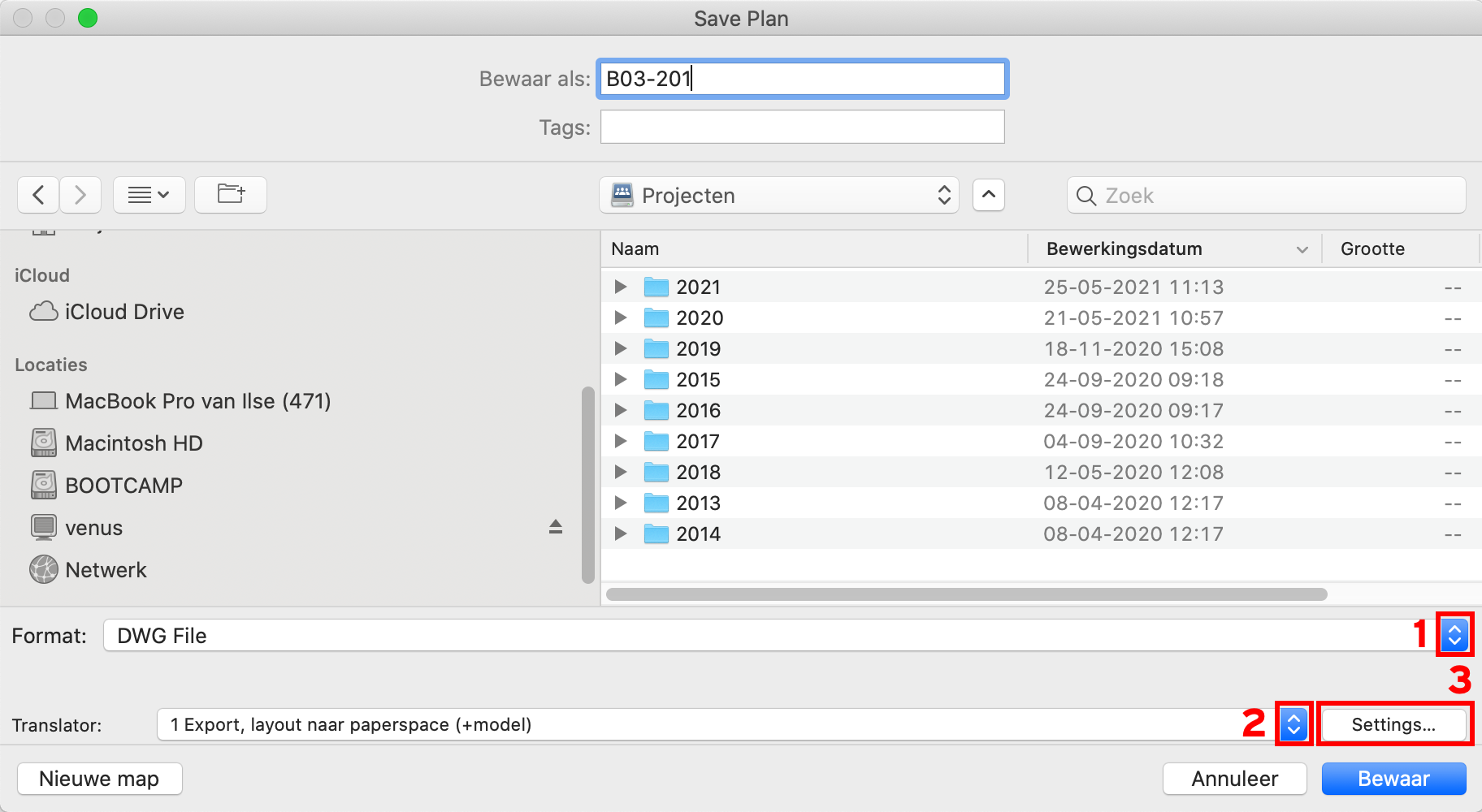1482x812 pixels.
Task: Click the iCloud Drive cloud icon
Action: point(44,312)
